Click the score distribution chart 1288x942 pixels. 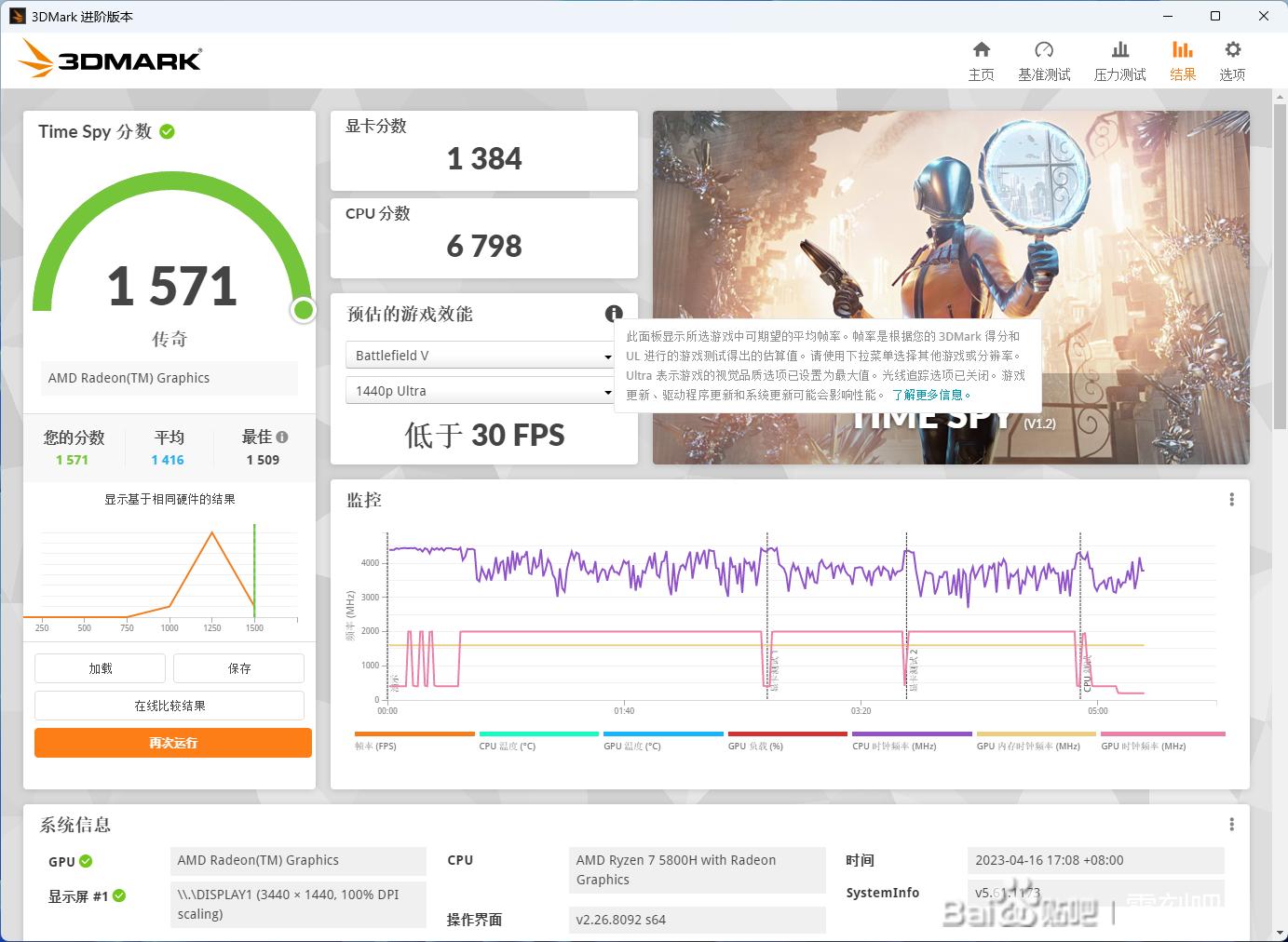coord(169,577)
